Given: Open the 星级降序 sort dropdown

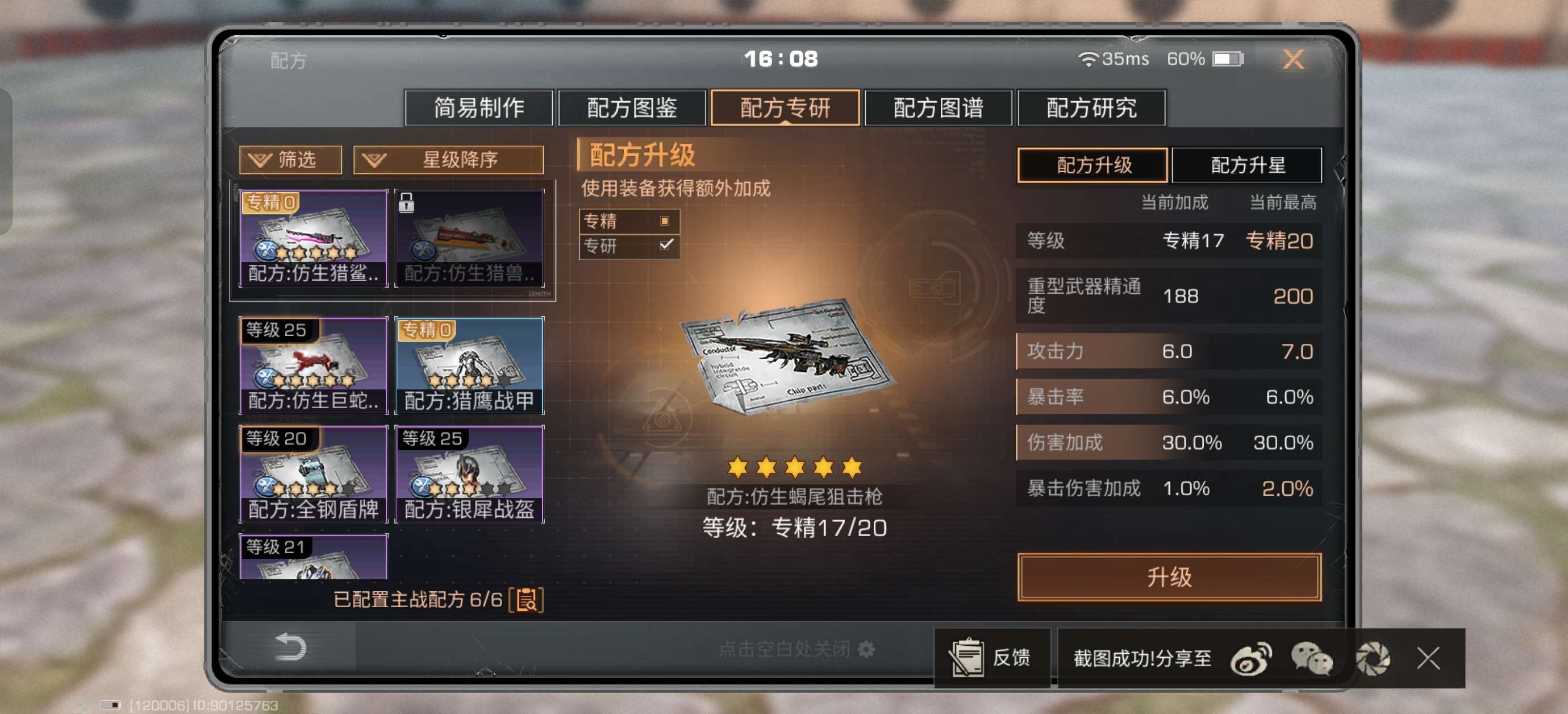Looking at the screenshot, I should (448, 160).
